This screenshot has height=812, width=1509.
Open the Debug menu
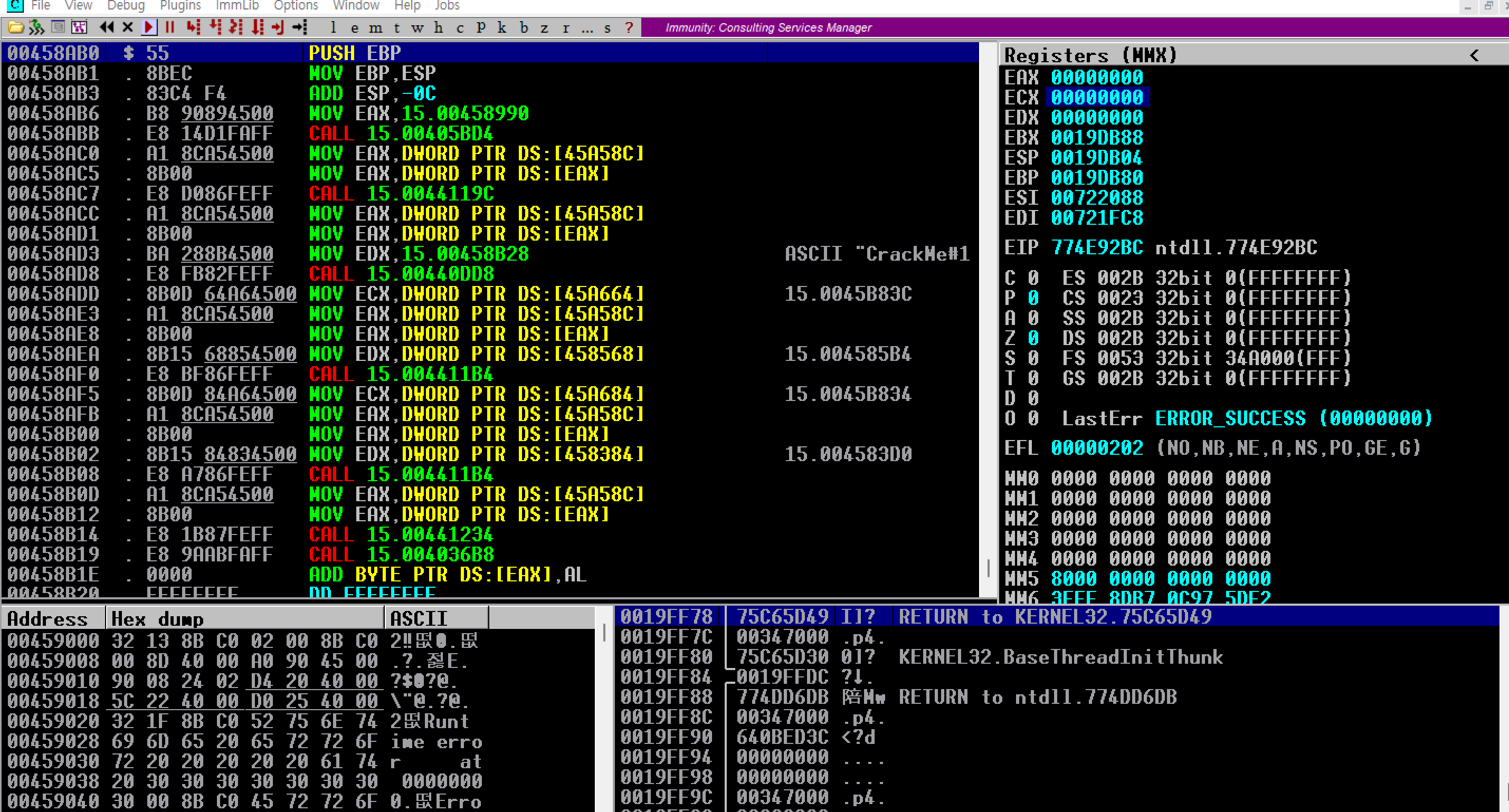(126, 6)
